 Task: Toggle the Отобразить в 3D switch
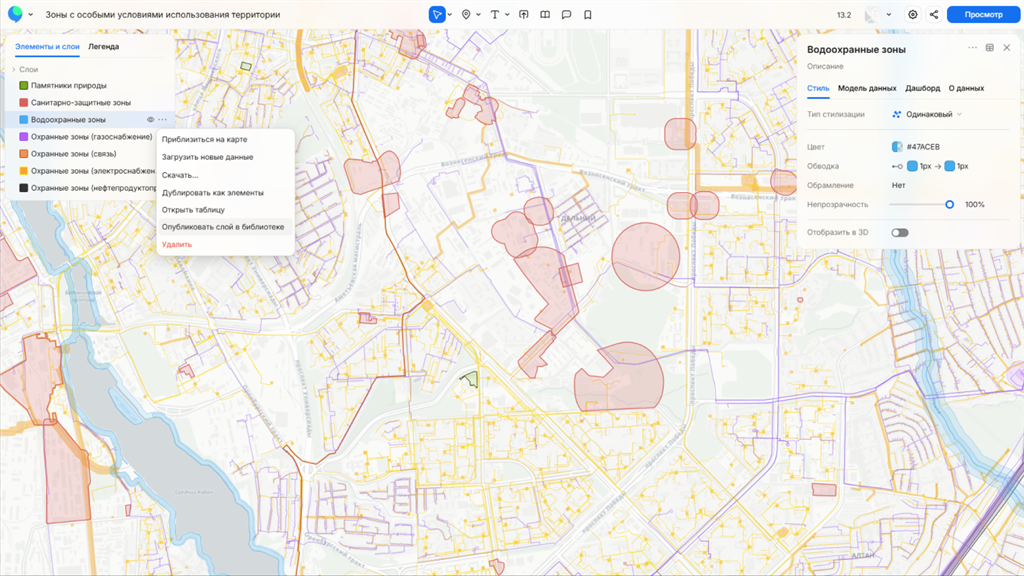(900, 233)
